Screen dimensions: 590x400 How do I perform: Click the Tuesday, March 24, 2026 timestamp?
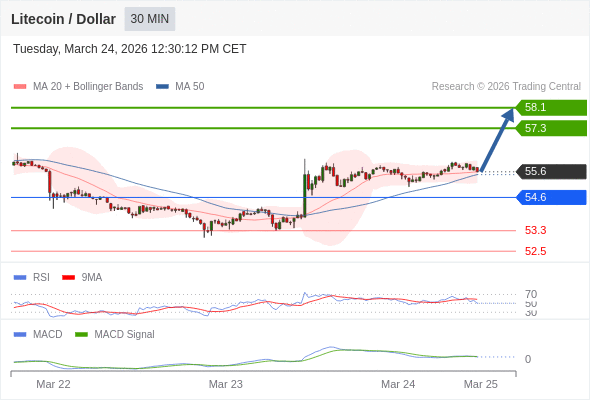(x=129, y=49)
